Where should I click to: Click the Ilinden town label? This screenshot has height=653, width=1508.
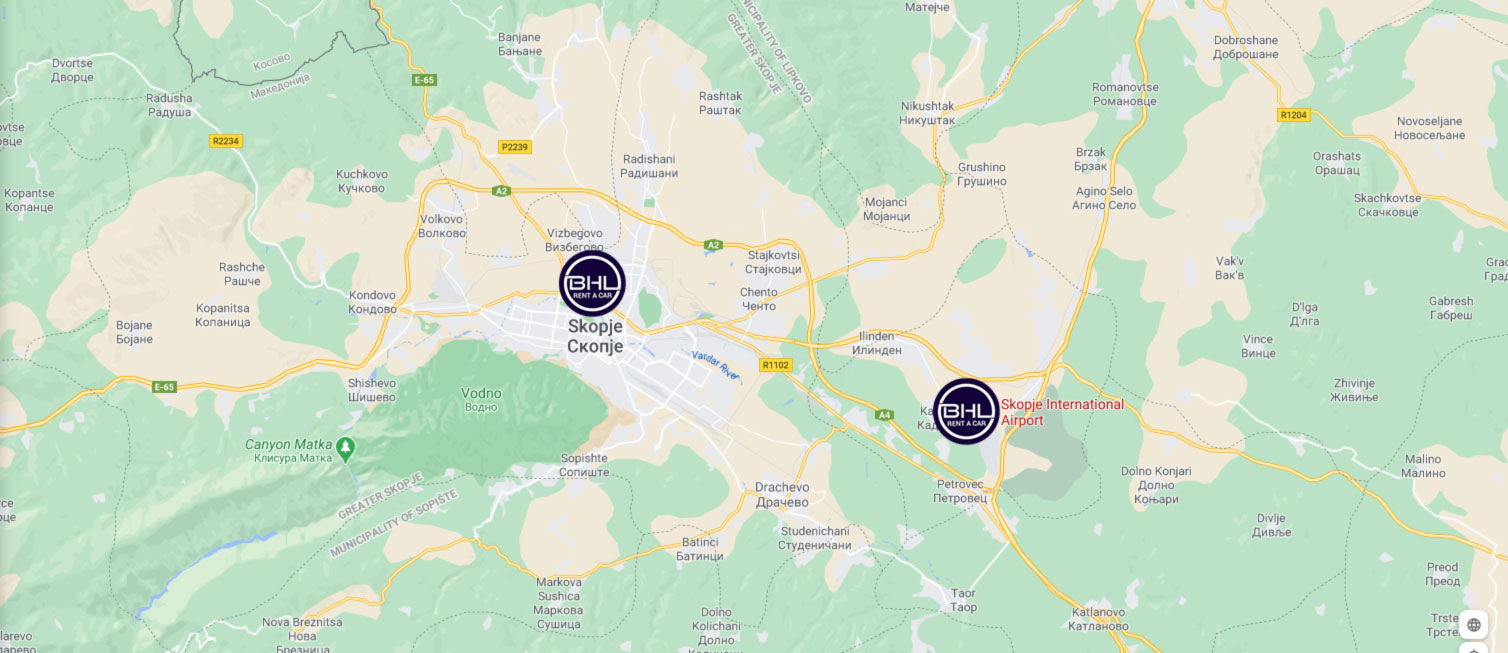tap(877, 343)
